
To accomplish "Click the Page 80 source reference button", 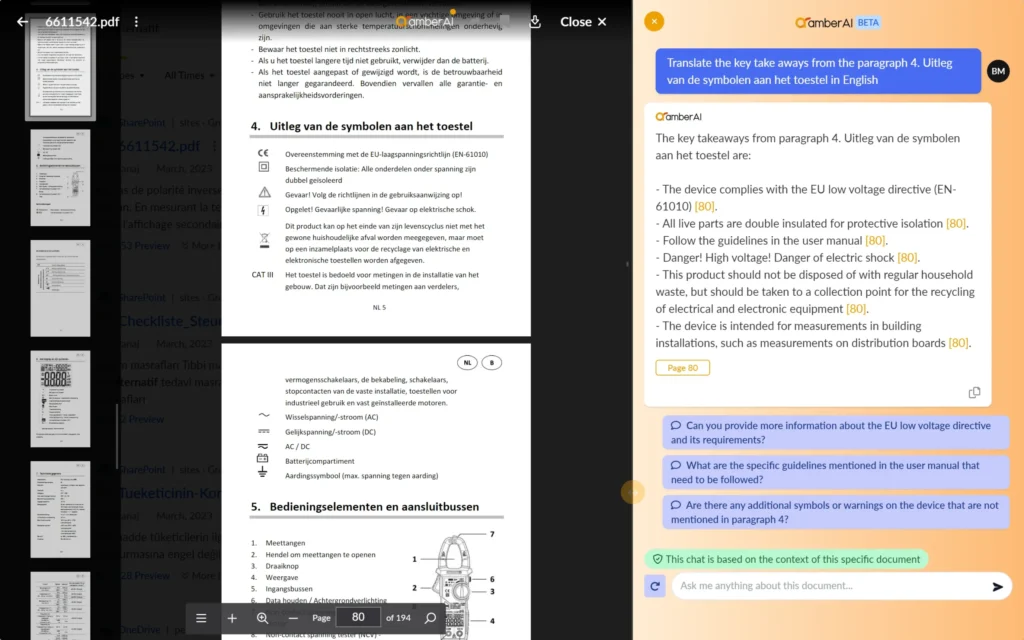I will point(683,368).
